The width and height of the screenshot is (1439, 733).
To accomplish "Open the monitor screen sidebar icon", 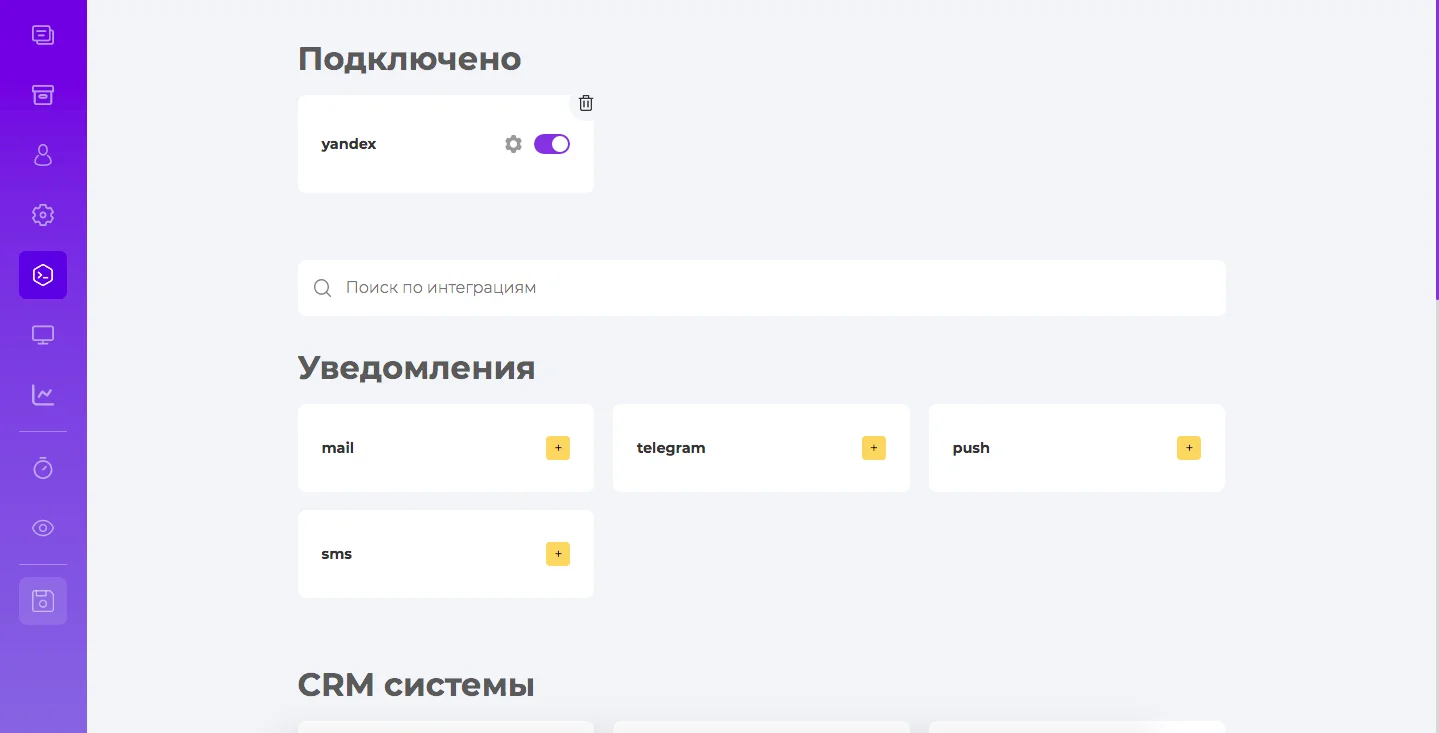I will (x=43, y=335).
